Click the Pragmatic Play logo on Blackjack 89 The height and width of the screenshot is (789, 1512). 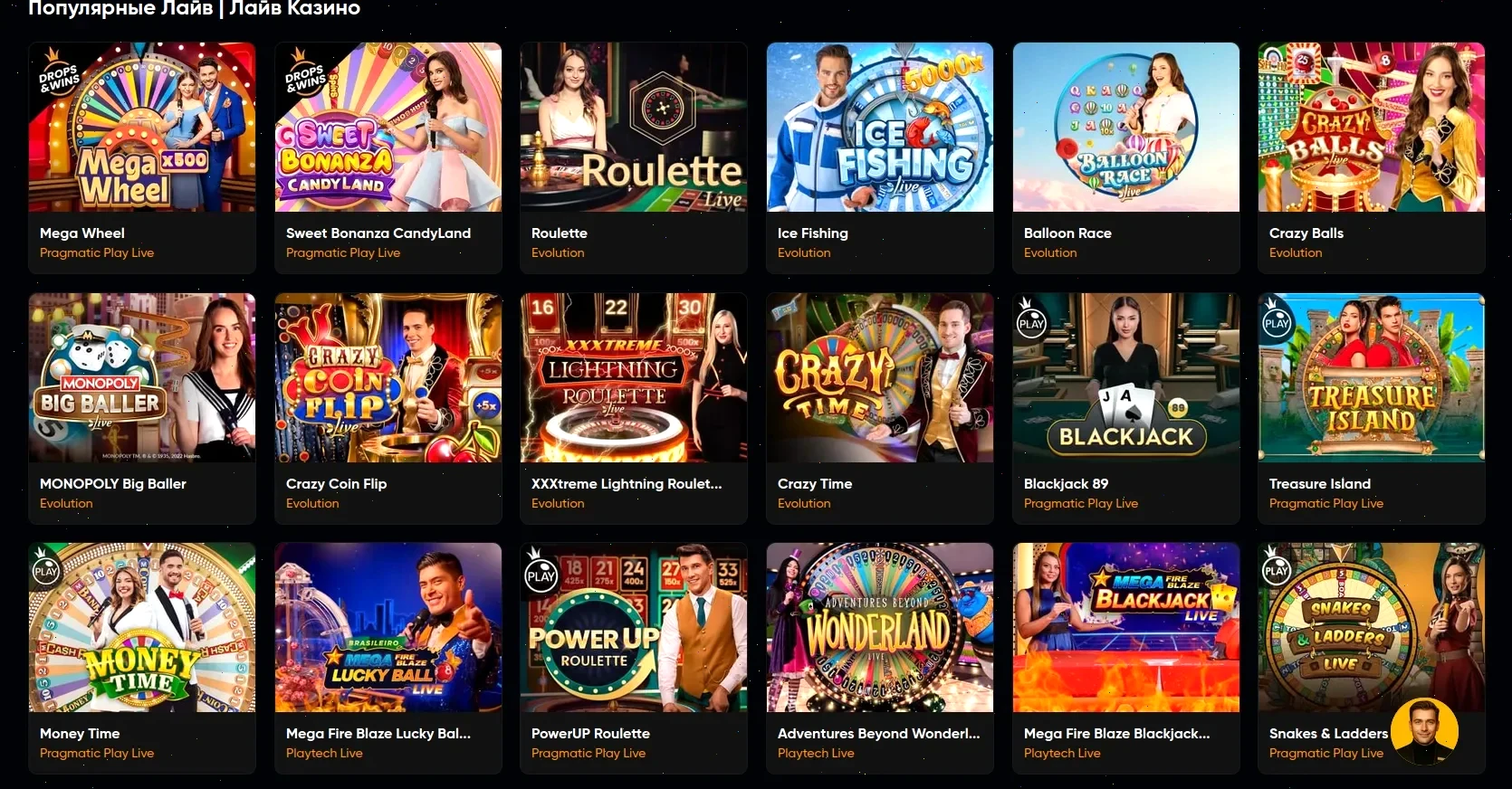click(x=1031, y=318)
